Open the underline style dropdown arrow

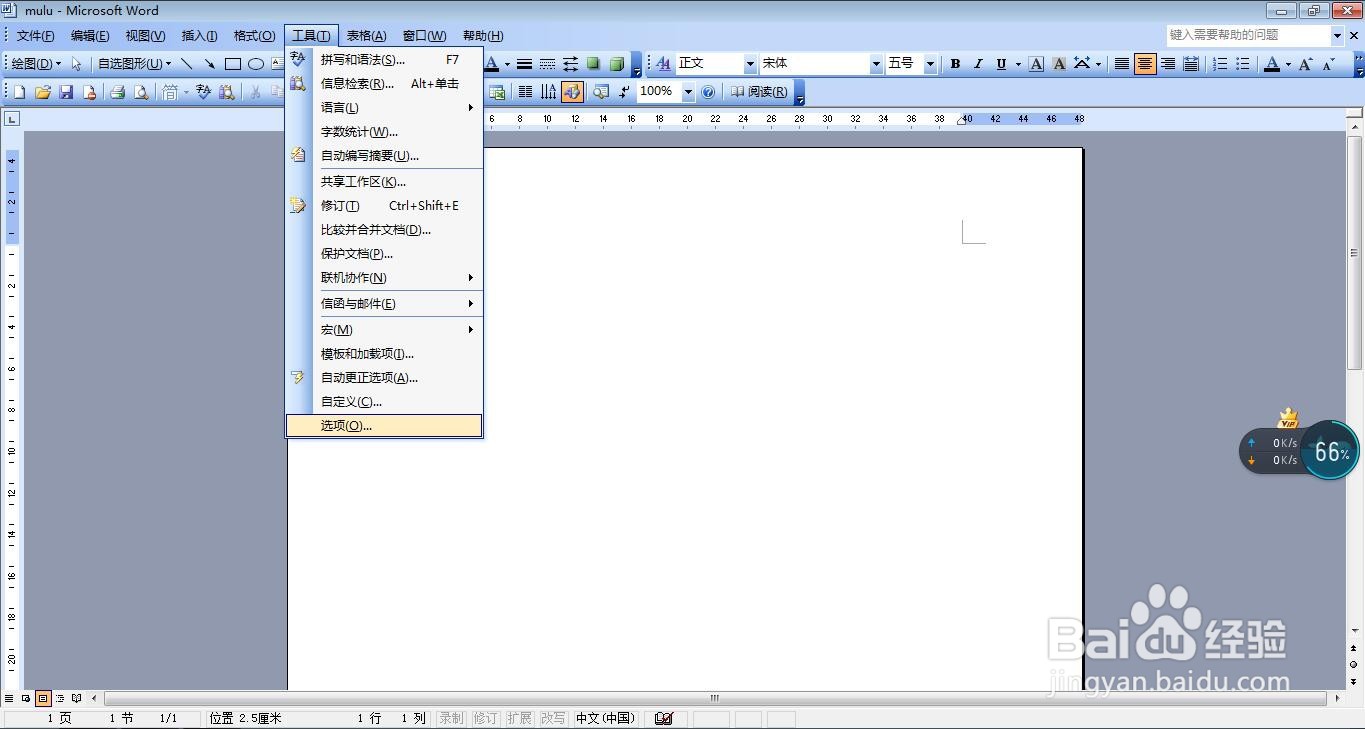pos(1018,63)
